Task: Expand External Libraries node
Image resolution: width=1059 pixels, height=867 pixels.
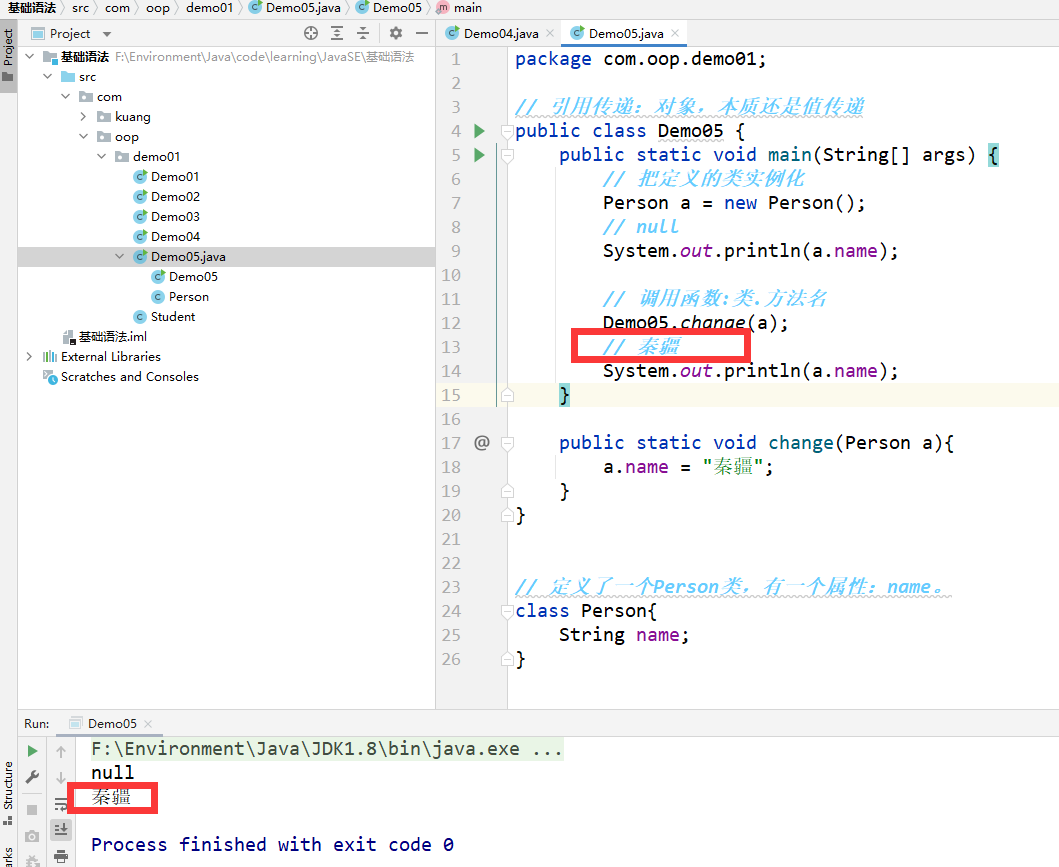Action: point(29,357)
